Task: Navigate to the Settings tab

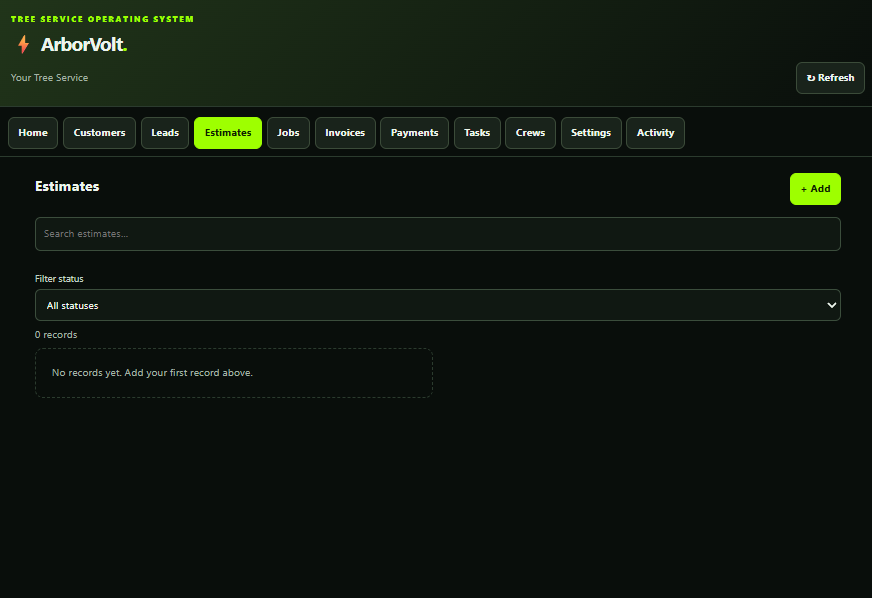Action: [x=591, y=133]
